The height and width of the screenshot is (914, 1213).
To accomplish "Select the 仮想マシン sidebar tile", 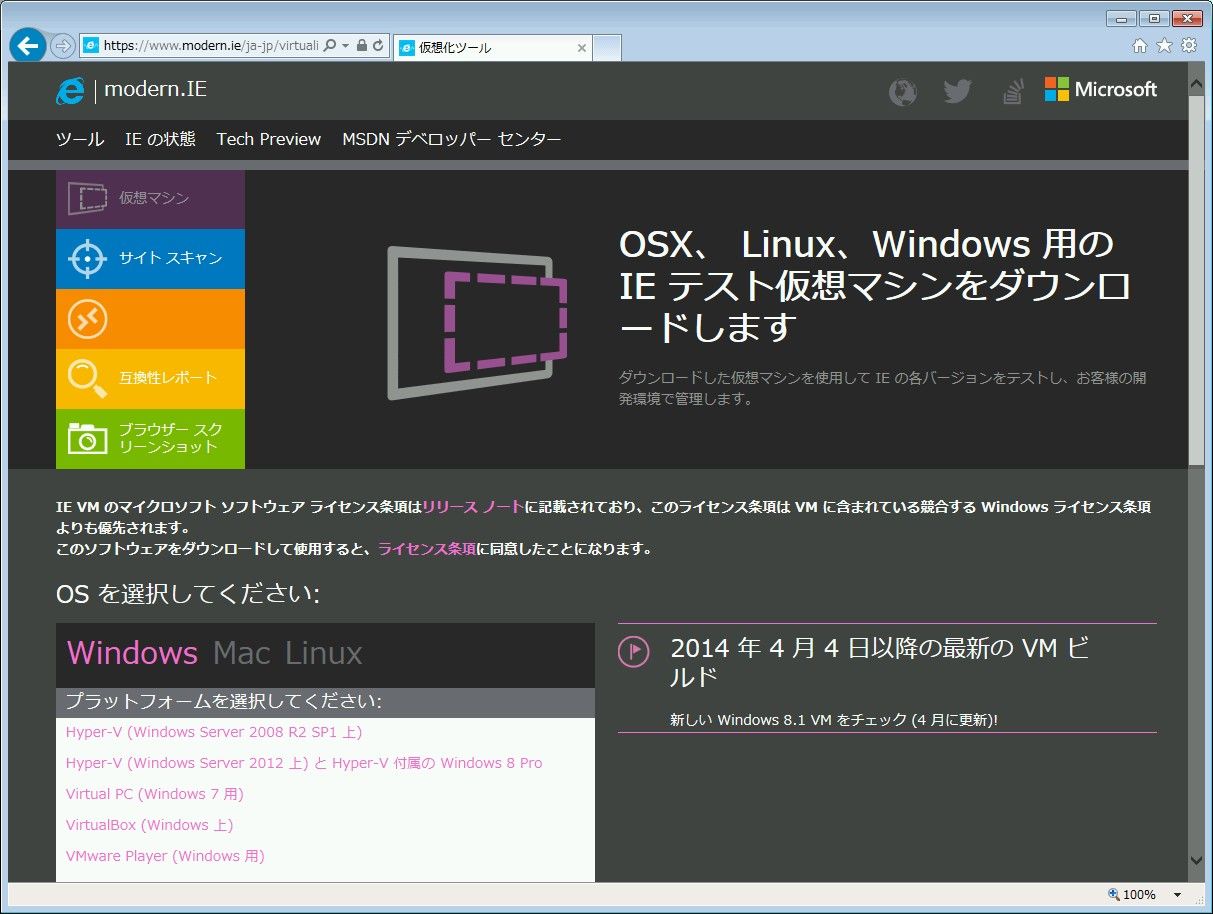I will pos(150,199).
